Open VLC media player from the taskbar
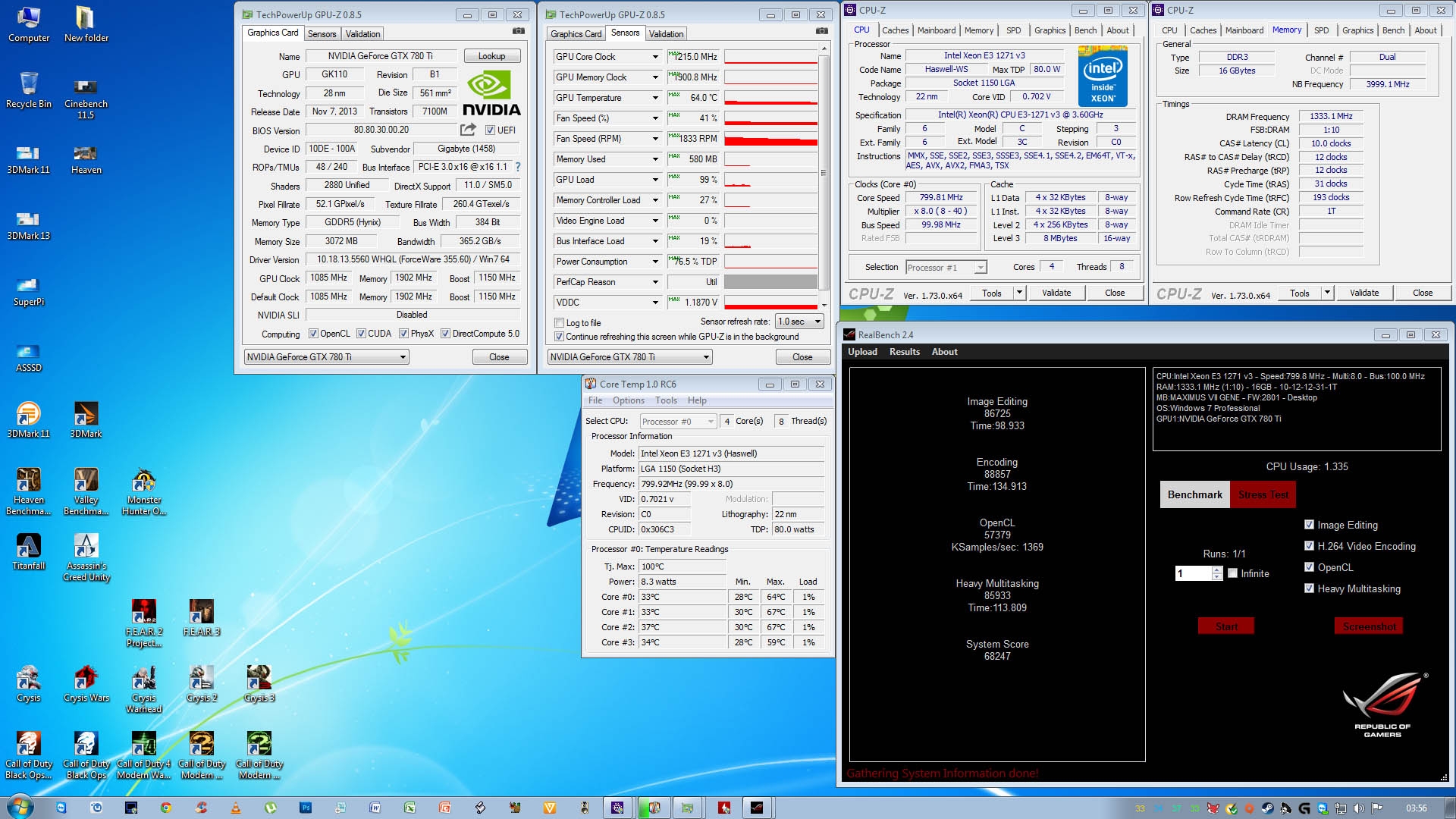The width and height of the screenshot is (1456, 819). coord(236,808)
